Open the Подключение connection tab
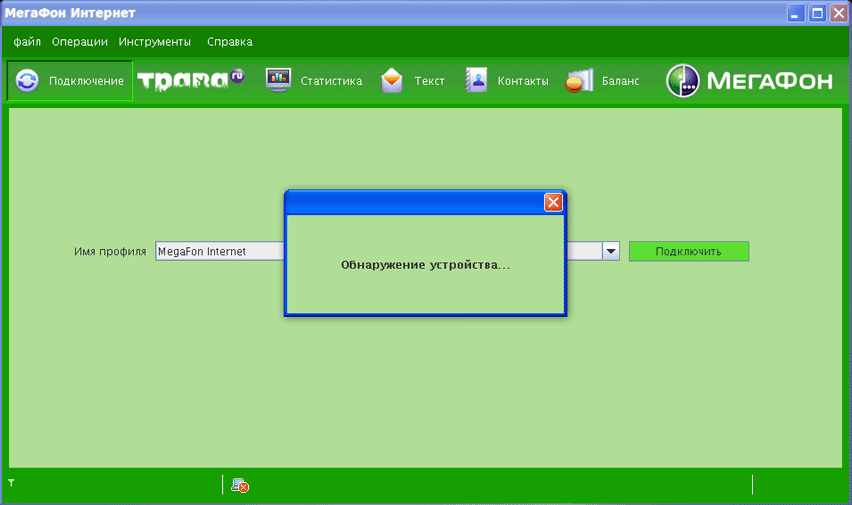Screen dimensions: 852x505 70,80
